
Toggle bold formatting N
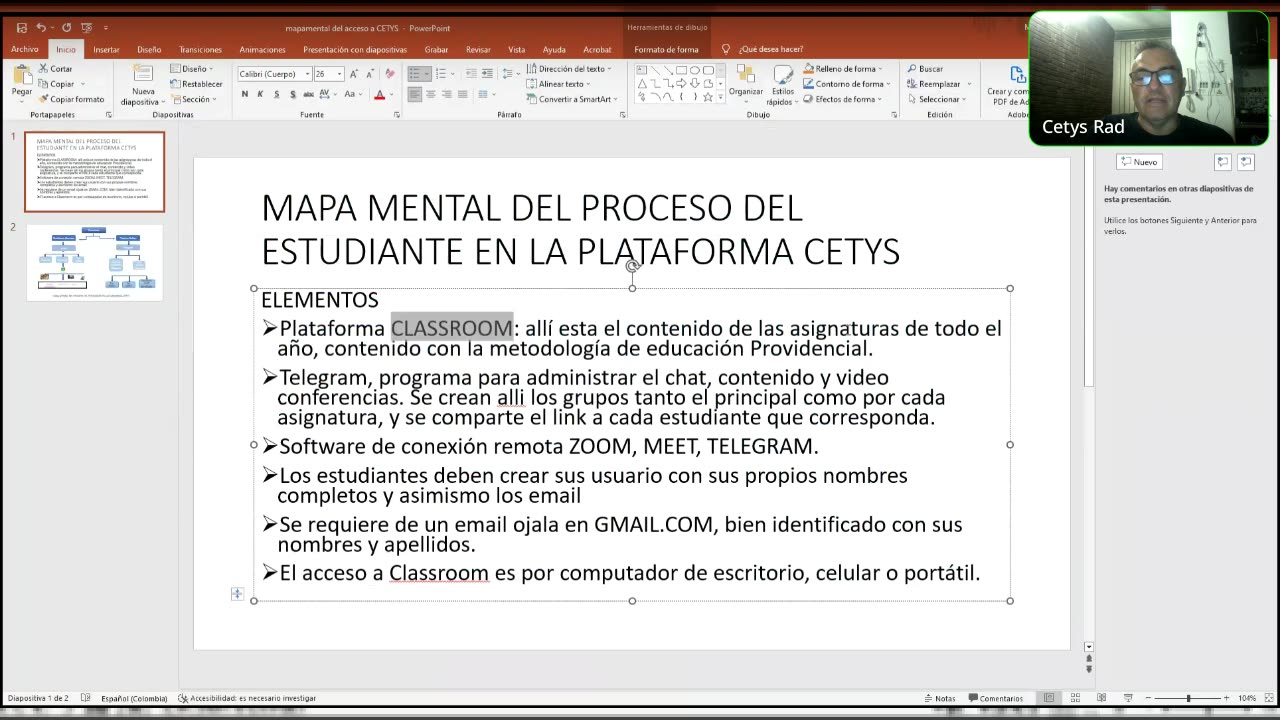(x=244, y=94)
